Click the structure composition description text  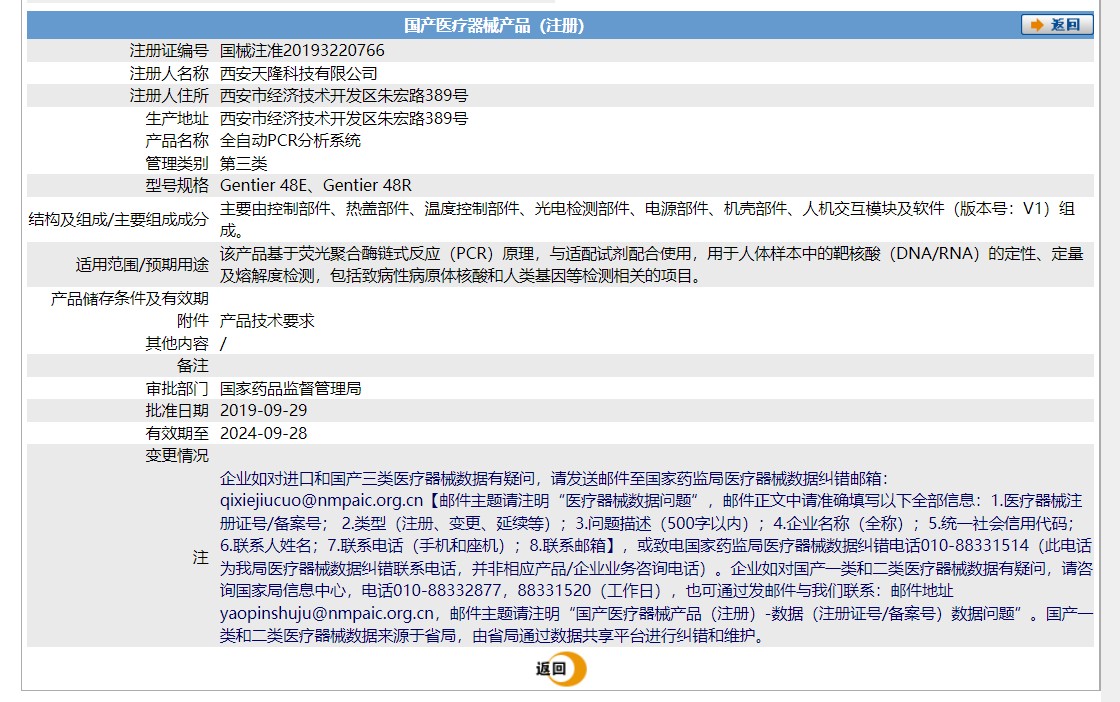pos(647,219)
